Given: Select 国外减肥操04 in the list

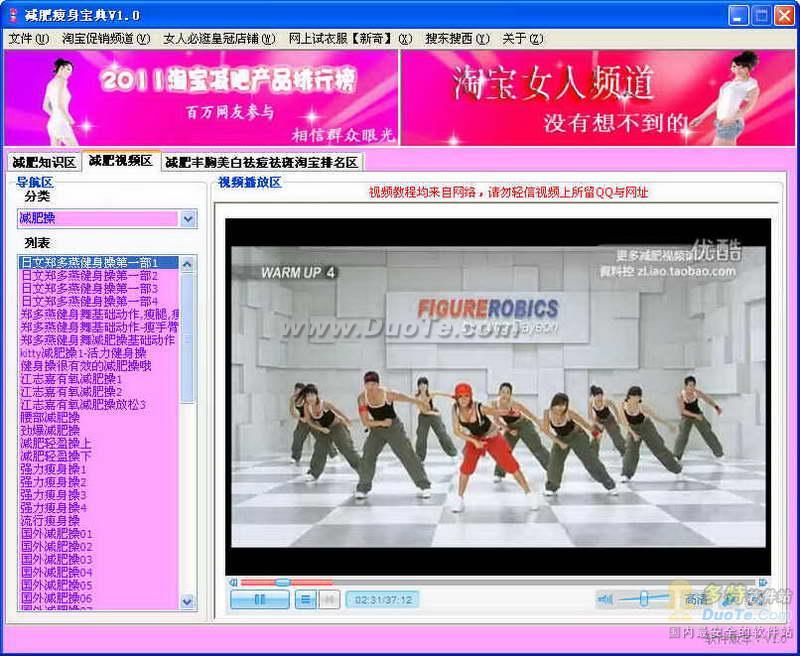Looking at the screenshot, I should (98, 572).
